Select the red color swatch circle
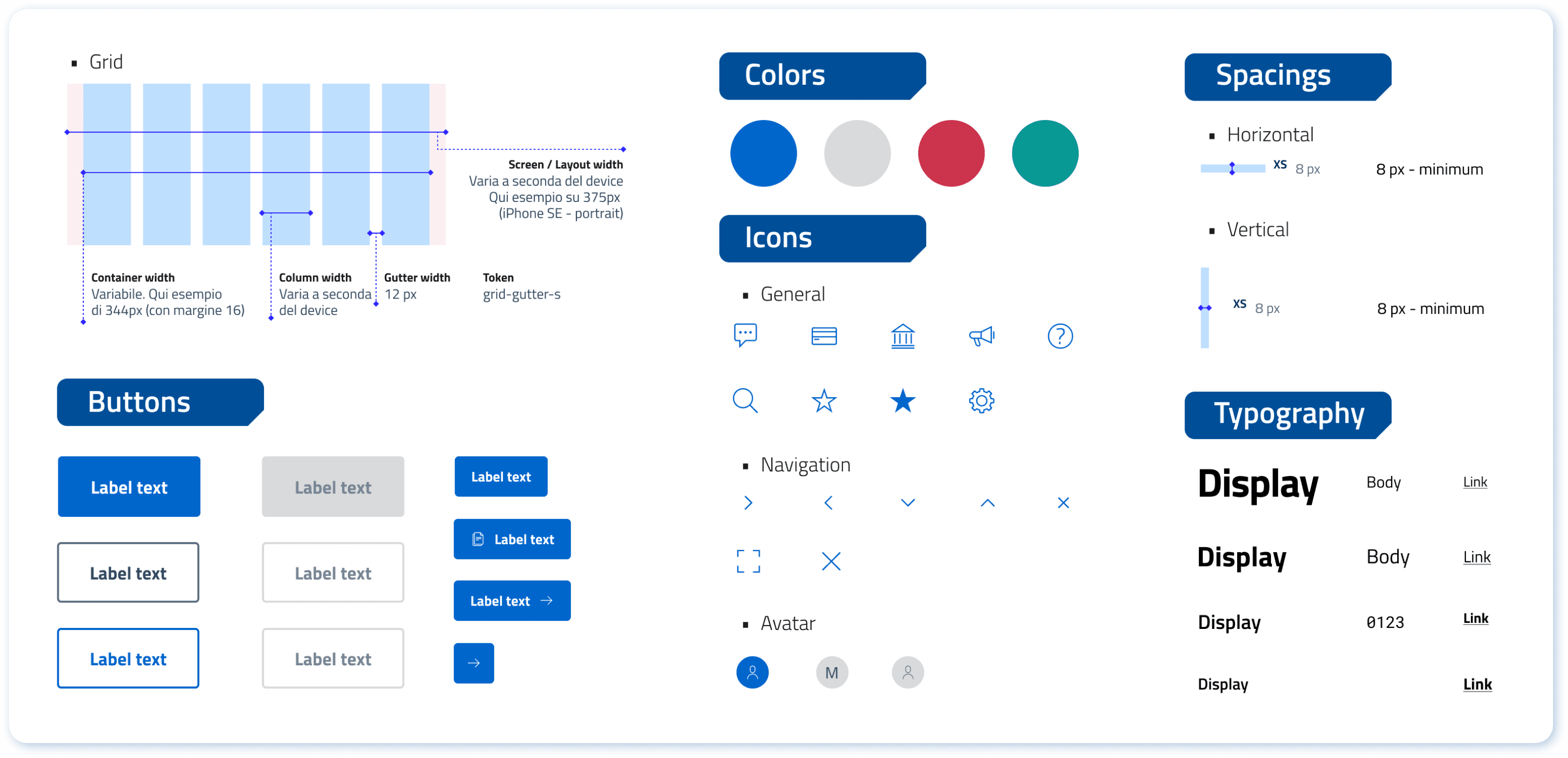This screenshot has width=1568, height=758. (951, 153)
